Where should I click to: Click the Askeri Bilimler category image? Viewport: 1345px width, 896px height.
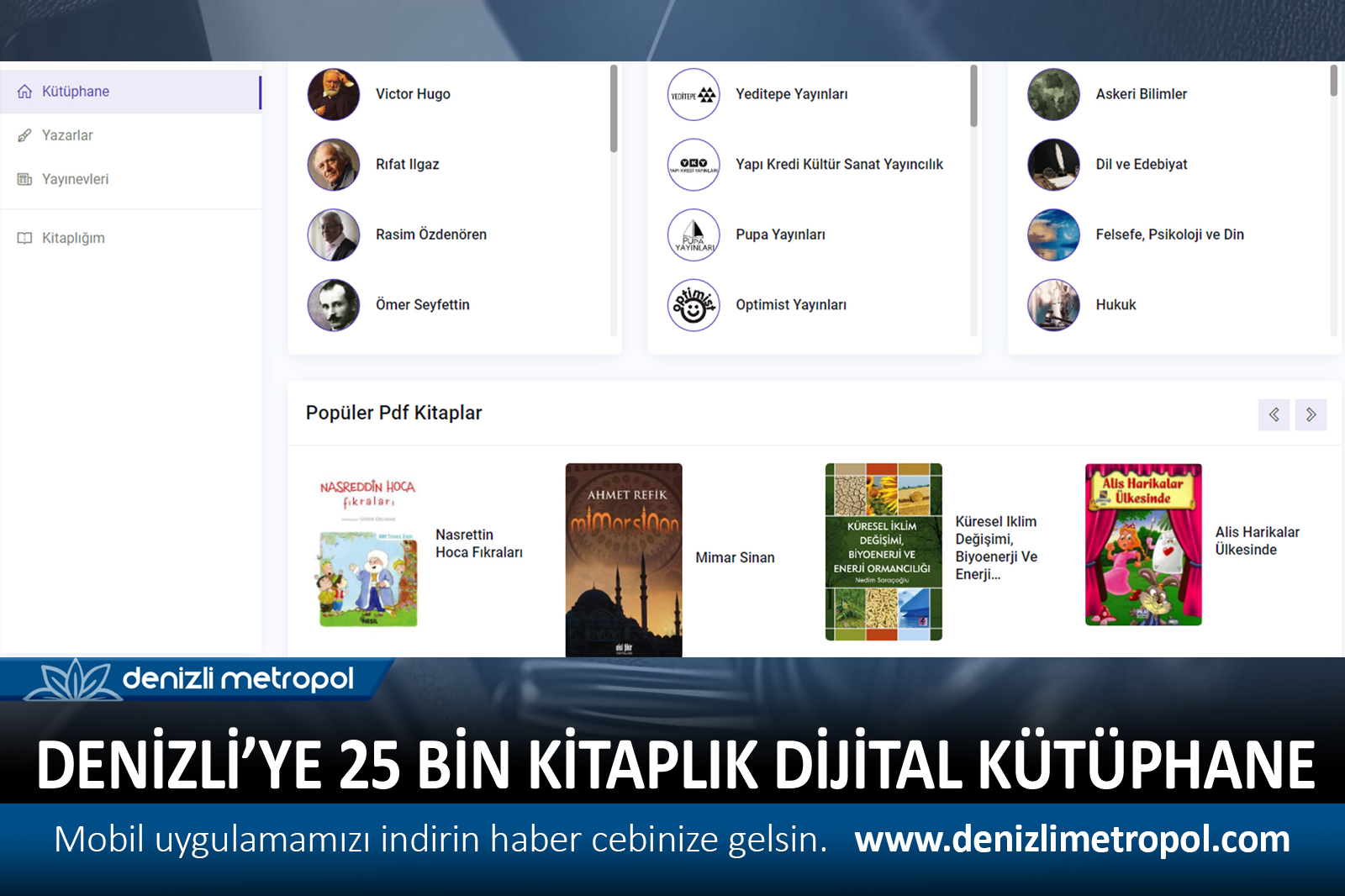[1053, 94]
